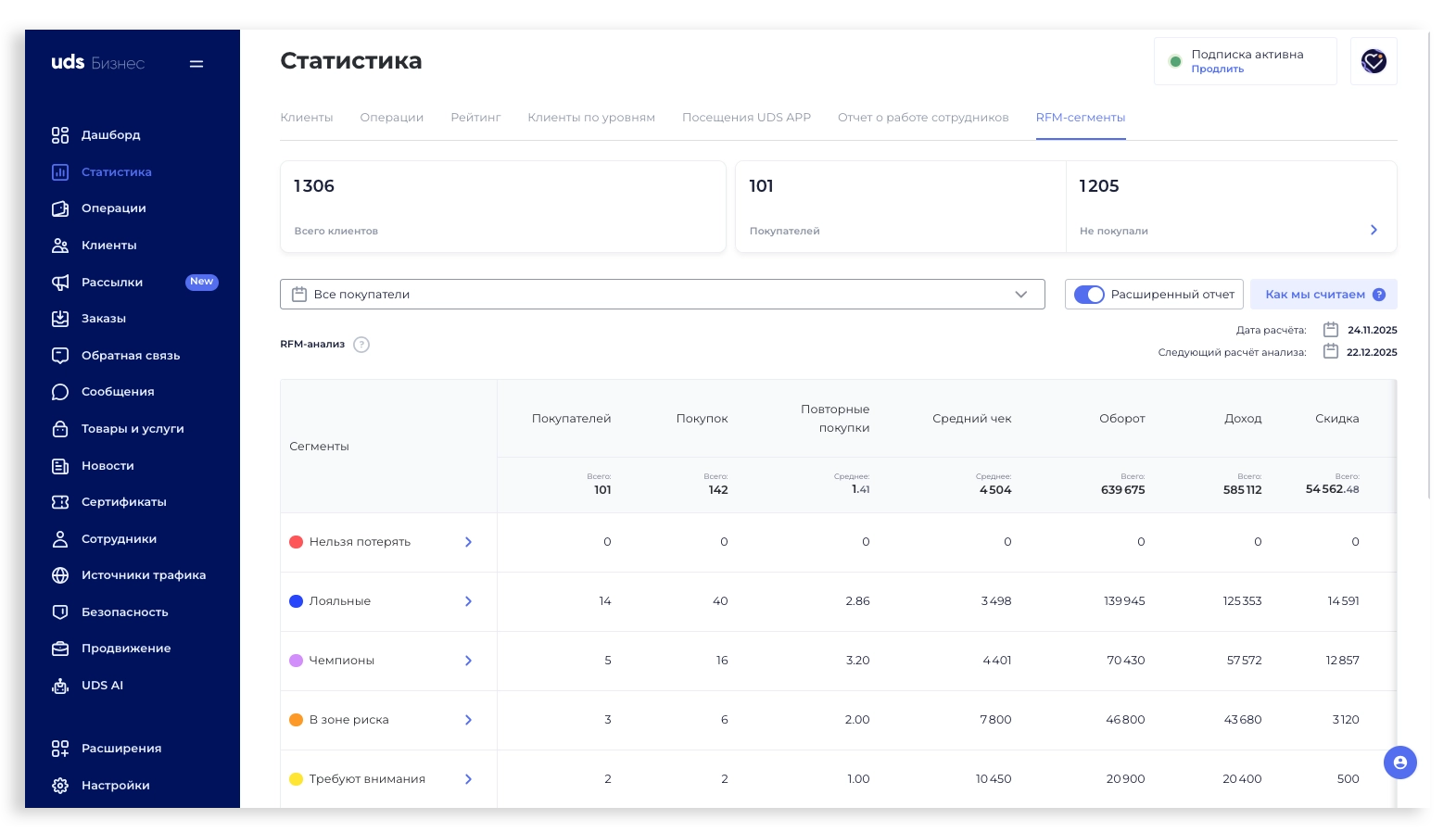The image size is (1456, 832).
Task: Click the red Нельзя потерять color dot
Action: 297,542
